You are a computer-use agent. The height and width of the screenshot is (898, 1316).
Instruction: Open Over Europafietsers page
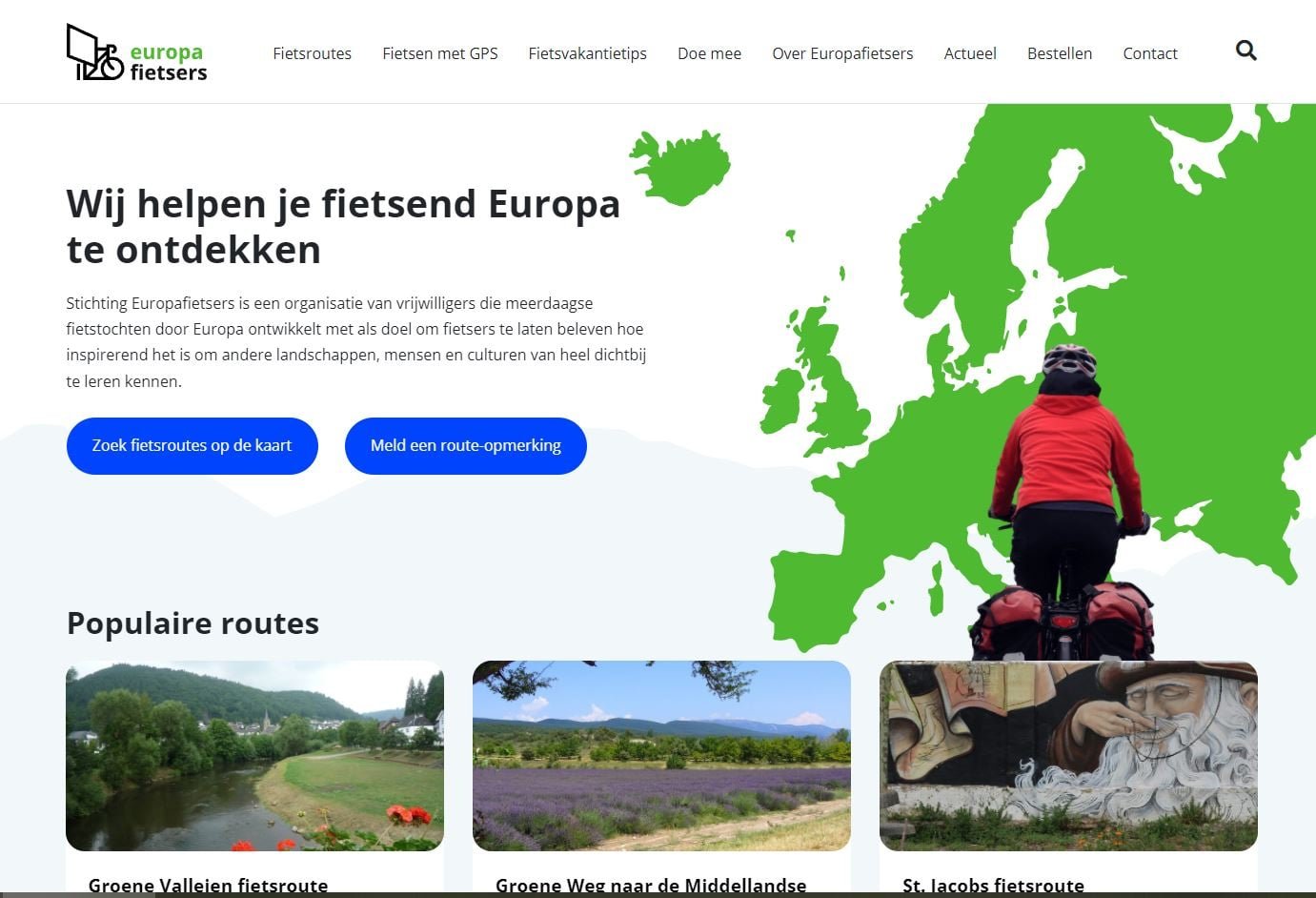point(842,53)
